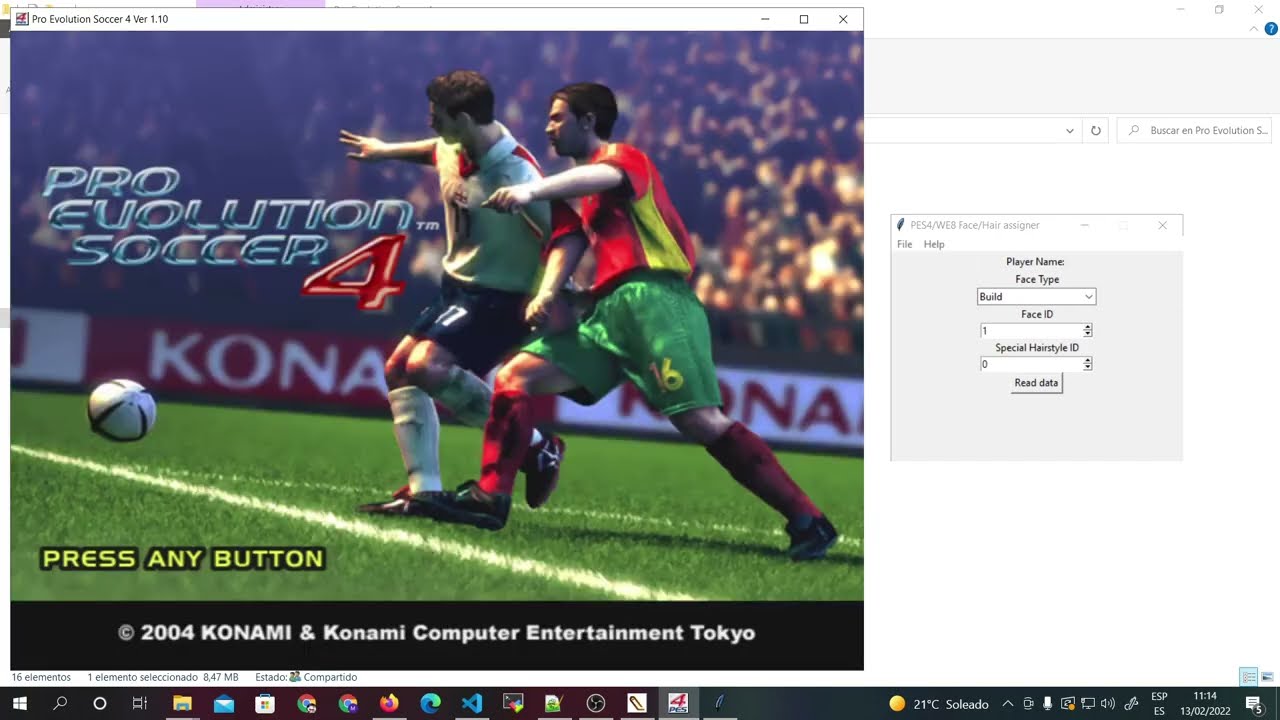Focus the Buscar en Pro Evolution search box
The width and height of the screenshot is (1280, 720).
tap(1194, 131)
